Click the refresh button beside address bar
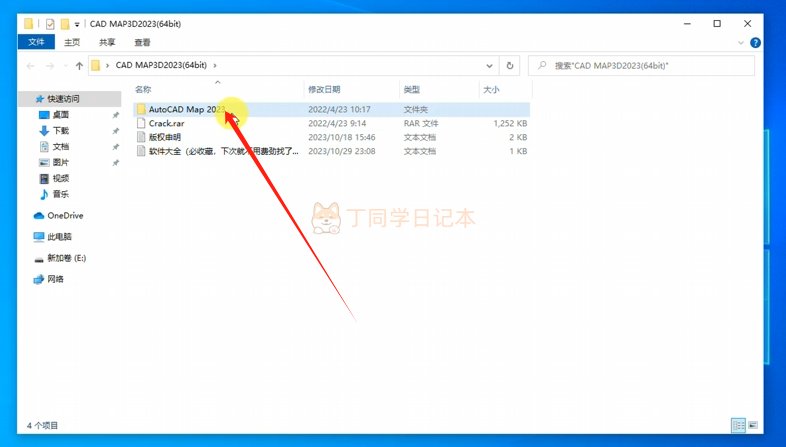Screen dimensions: 786x447 pos(510,66)
